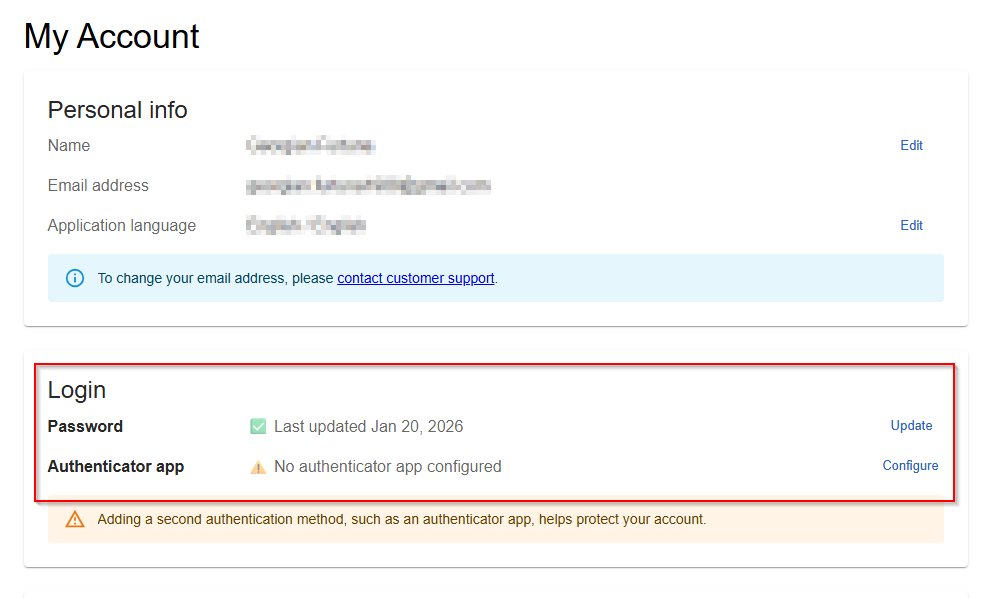Click the yellow warning icon beside Authenticator status
The width and height of the screenshot is (992, 598).
coord(258,467)
